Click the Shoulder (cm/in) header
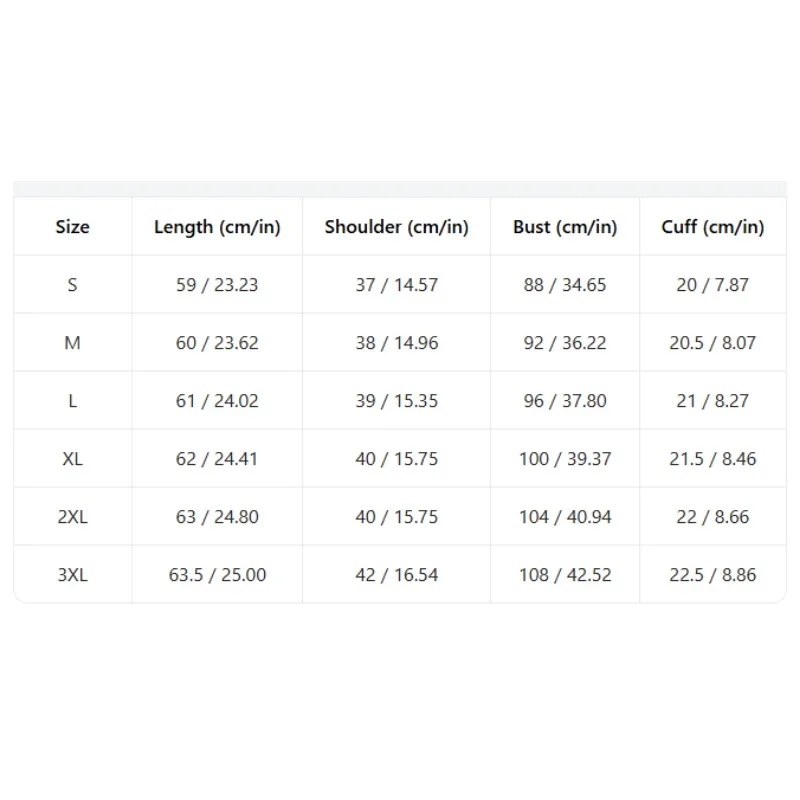Image resolution: width=800 pixels, height=800 pixels. tap(396, 227)
